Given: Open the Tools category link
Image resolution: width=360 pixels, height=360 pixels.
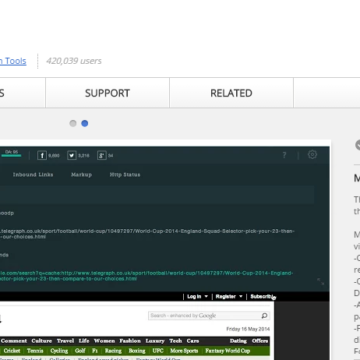Looking at the screenshot, I should click(x=13, y=61).
